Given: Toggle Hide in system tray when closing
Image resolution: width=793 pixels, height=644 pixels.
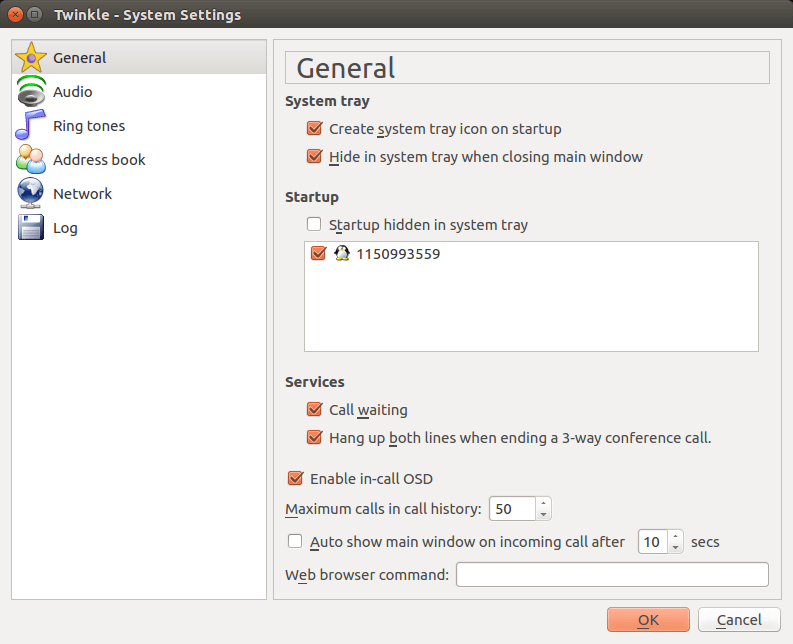Looking at the screenshot, I should tap(314, 156).
